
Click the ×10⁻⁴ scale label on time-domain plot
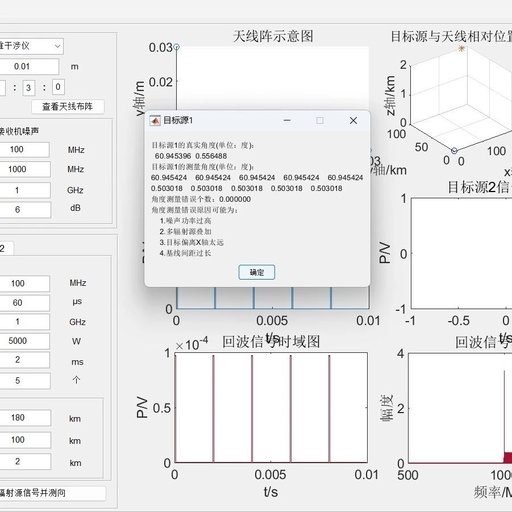192,344
